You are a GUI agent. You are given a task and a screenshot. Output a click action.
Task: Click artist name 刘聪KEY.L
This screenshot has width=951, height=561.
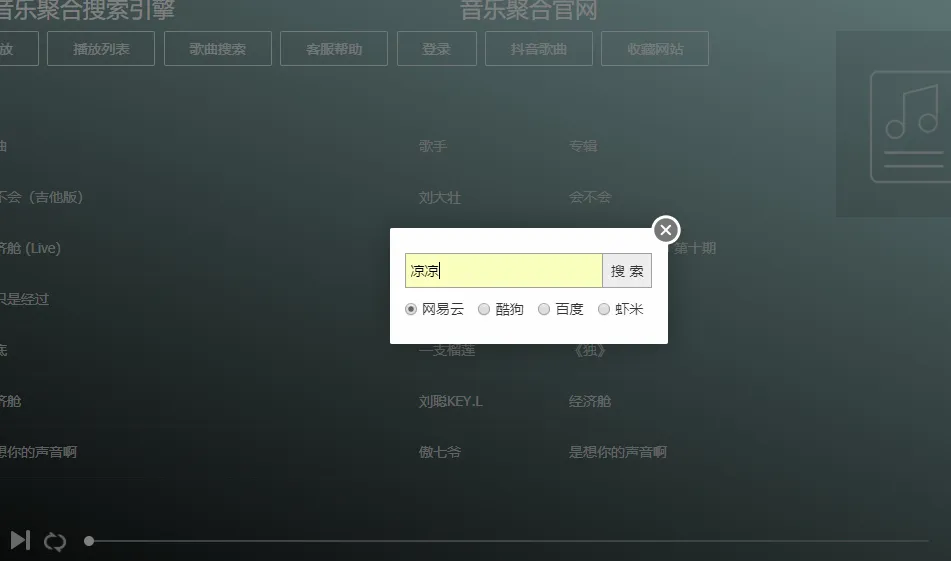[451, 401]
